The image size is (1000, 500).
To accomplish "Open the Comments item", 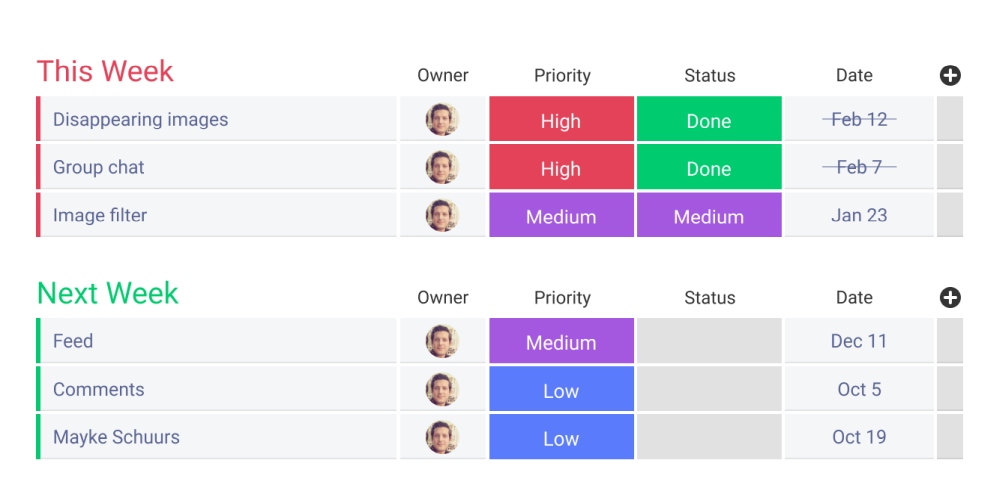I will pos(98,389).
